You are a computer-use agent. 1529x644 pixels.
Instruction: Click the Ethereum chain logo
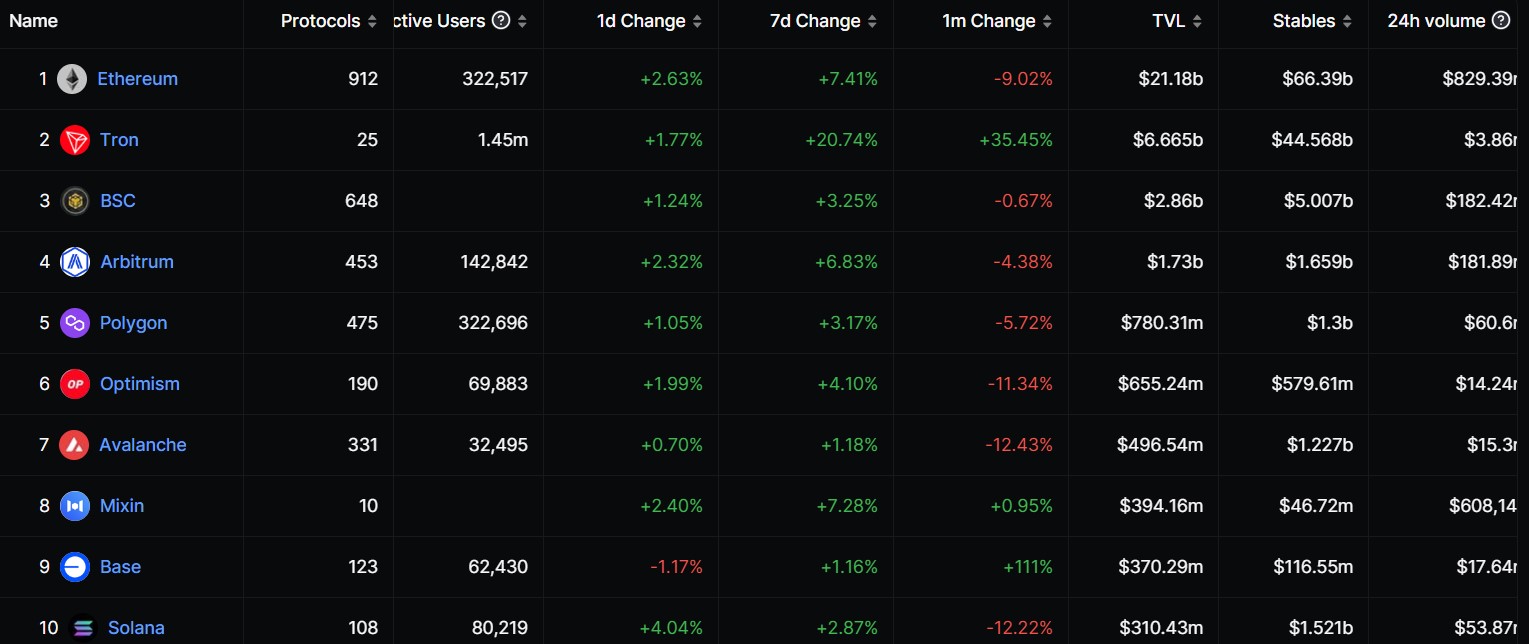point(72,78)
